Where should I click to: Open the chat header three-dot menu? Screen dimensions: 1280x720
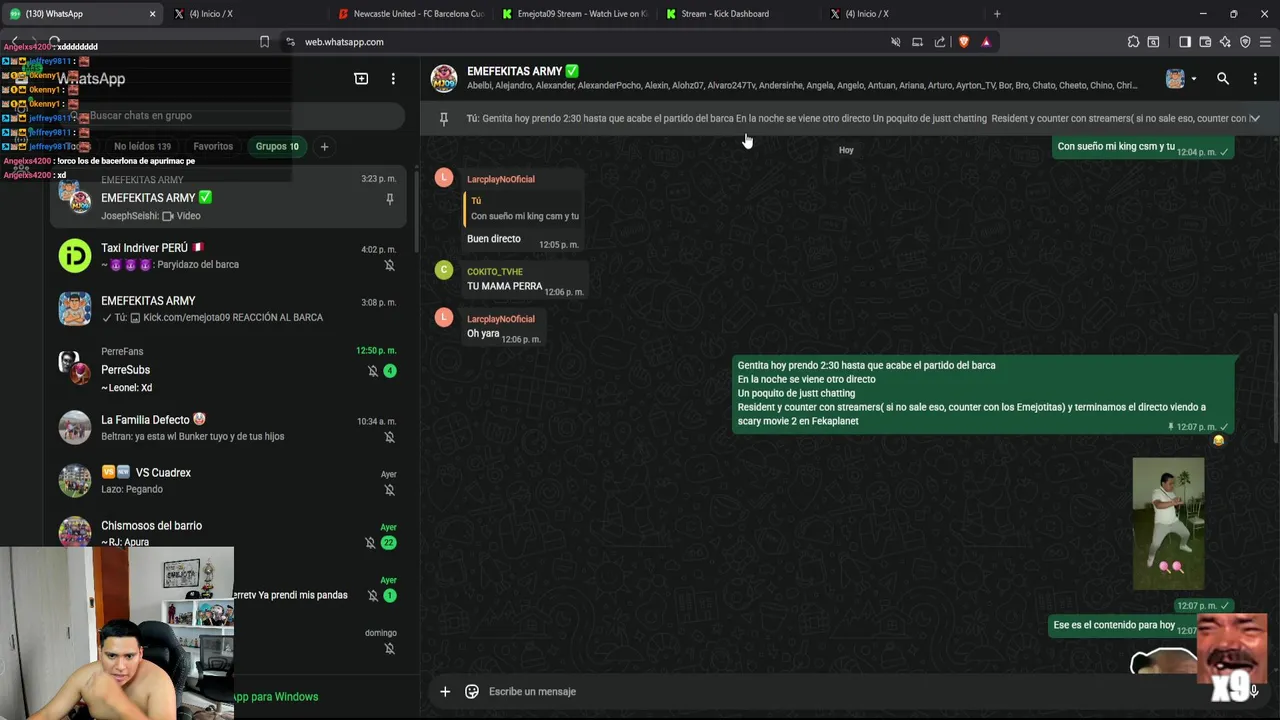(1255, 78)
